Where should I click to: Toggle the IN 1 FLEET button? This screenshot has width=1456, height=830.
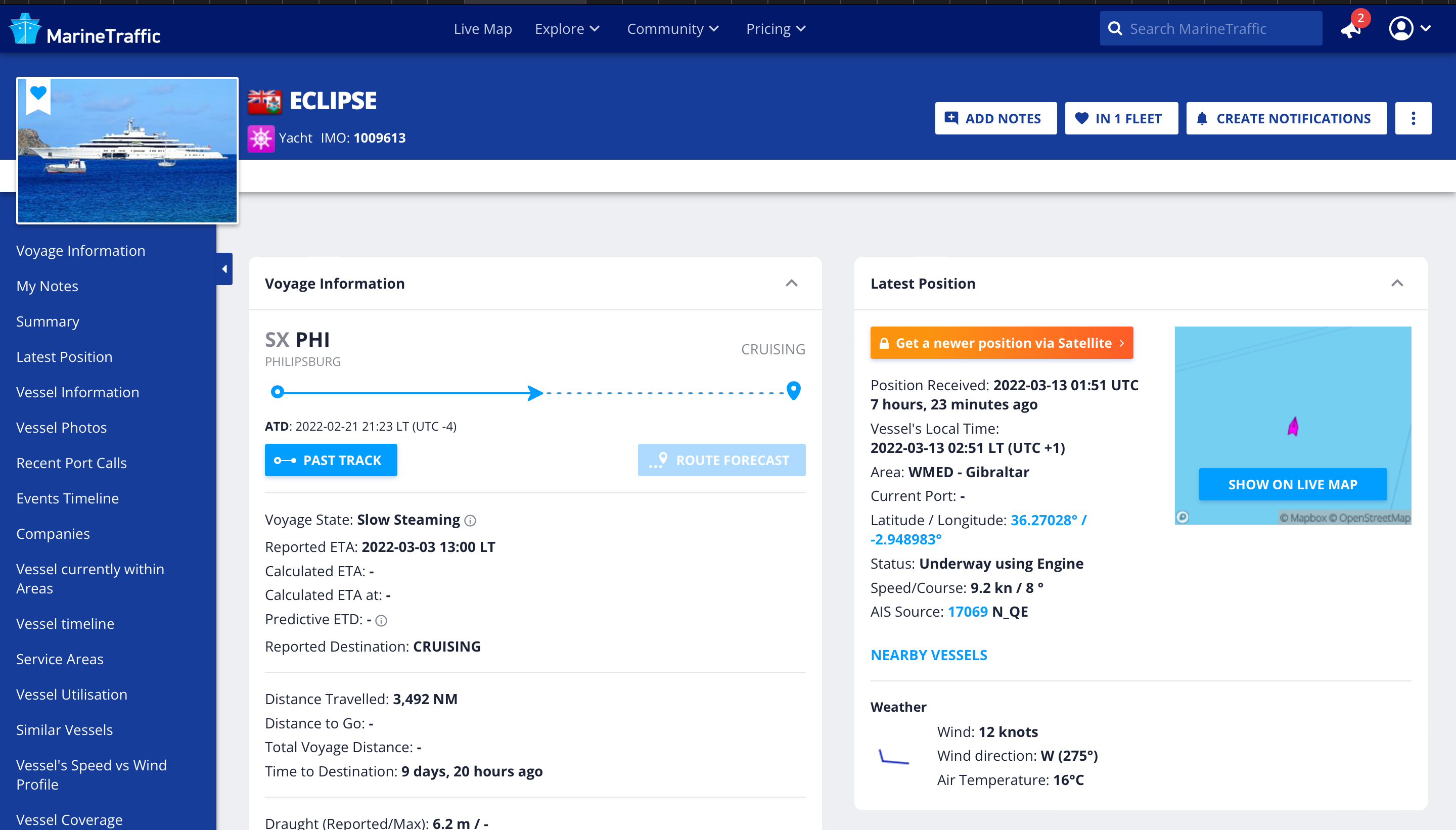(x=1121, y=119)
